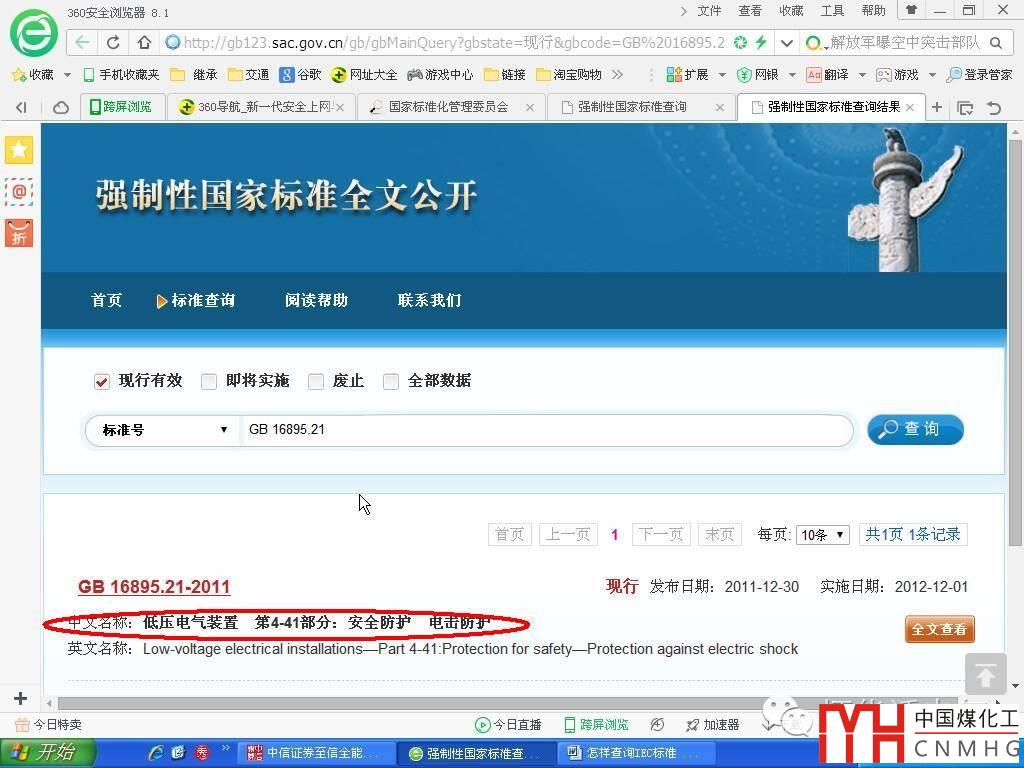Image resolution: width=1024 pixels, height=768 pixels.
Task: Click the back navigation arrow
Action: 82,43
